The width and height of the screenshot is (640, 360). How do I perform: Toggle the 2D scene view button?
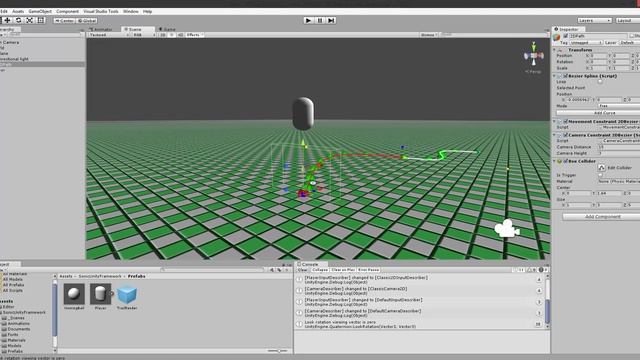click(x=163, y=35)
